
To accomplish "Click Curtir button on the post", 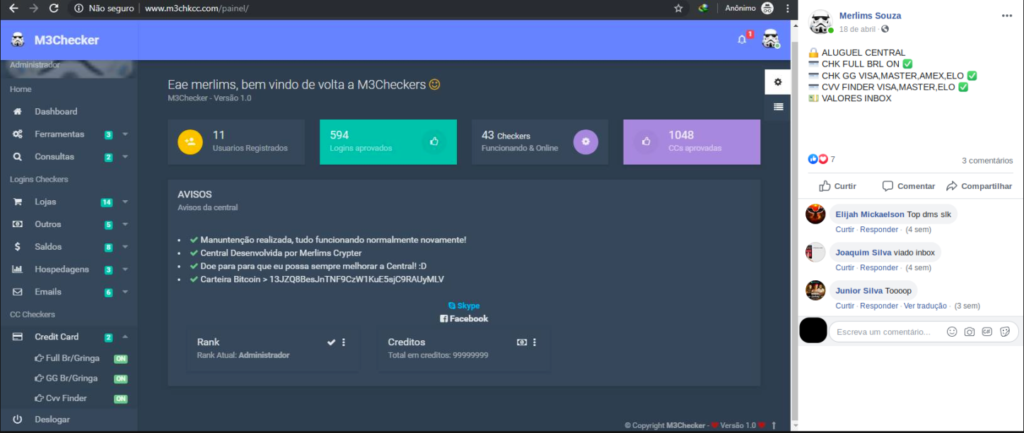I will tap(837, 186).
